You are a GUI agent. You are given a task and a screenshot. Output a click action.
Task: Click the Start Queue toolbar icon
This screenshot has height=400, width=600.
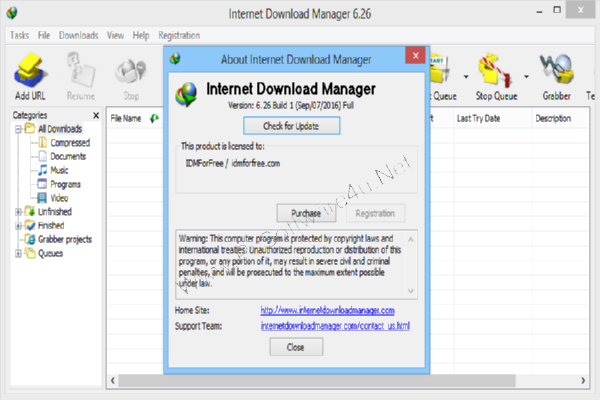coord(443,77)
